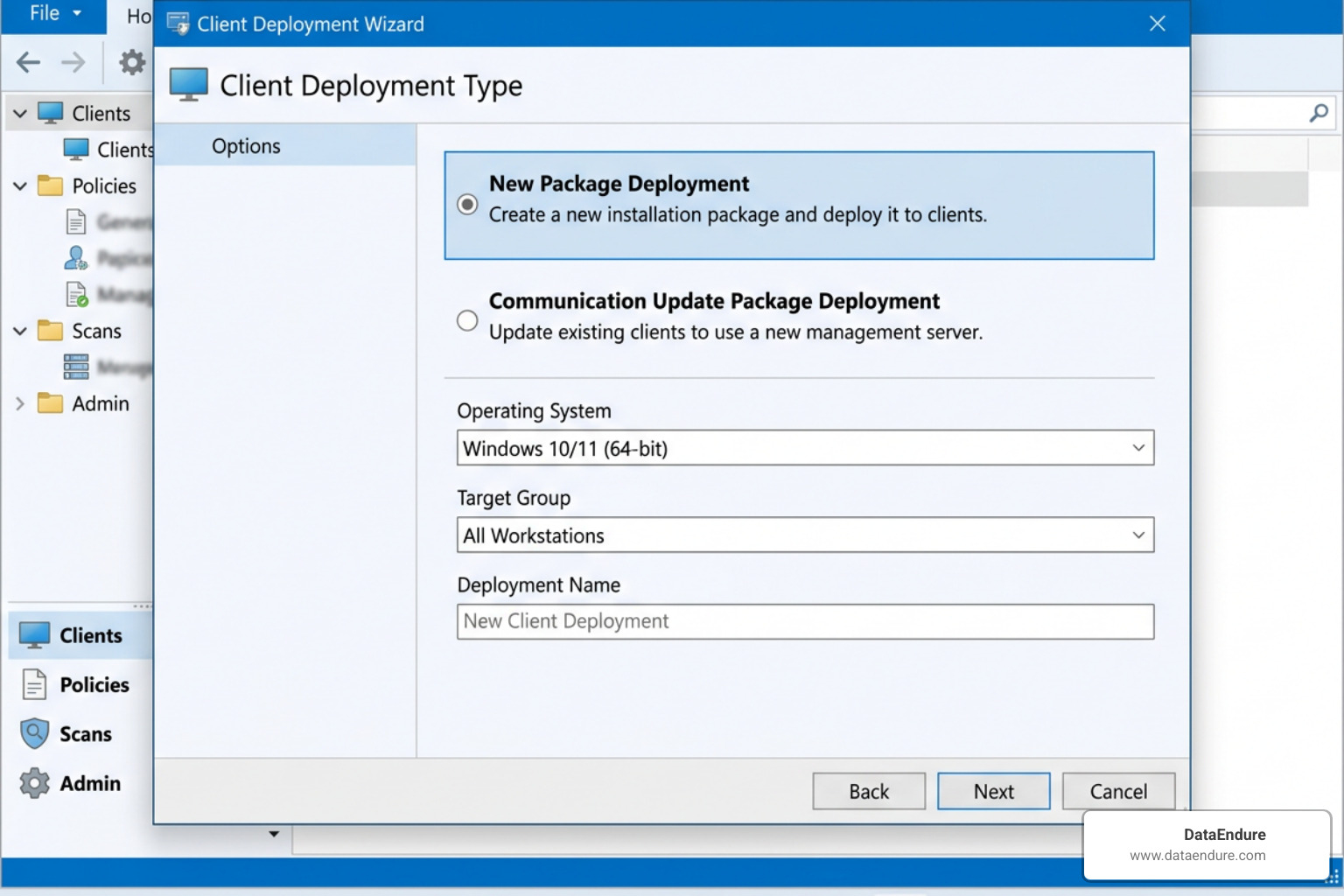This screenshot has height=896, width=1344.
Task: Click the Clients folder monitor icon in tree
Action: point(51,114)
